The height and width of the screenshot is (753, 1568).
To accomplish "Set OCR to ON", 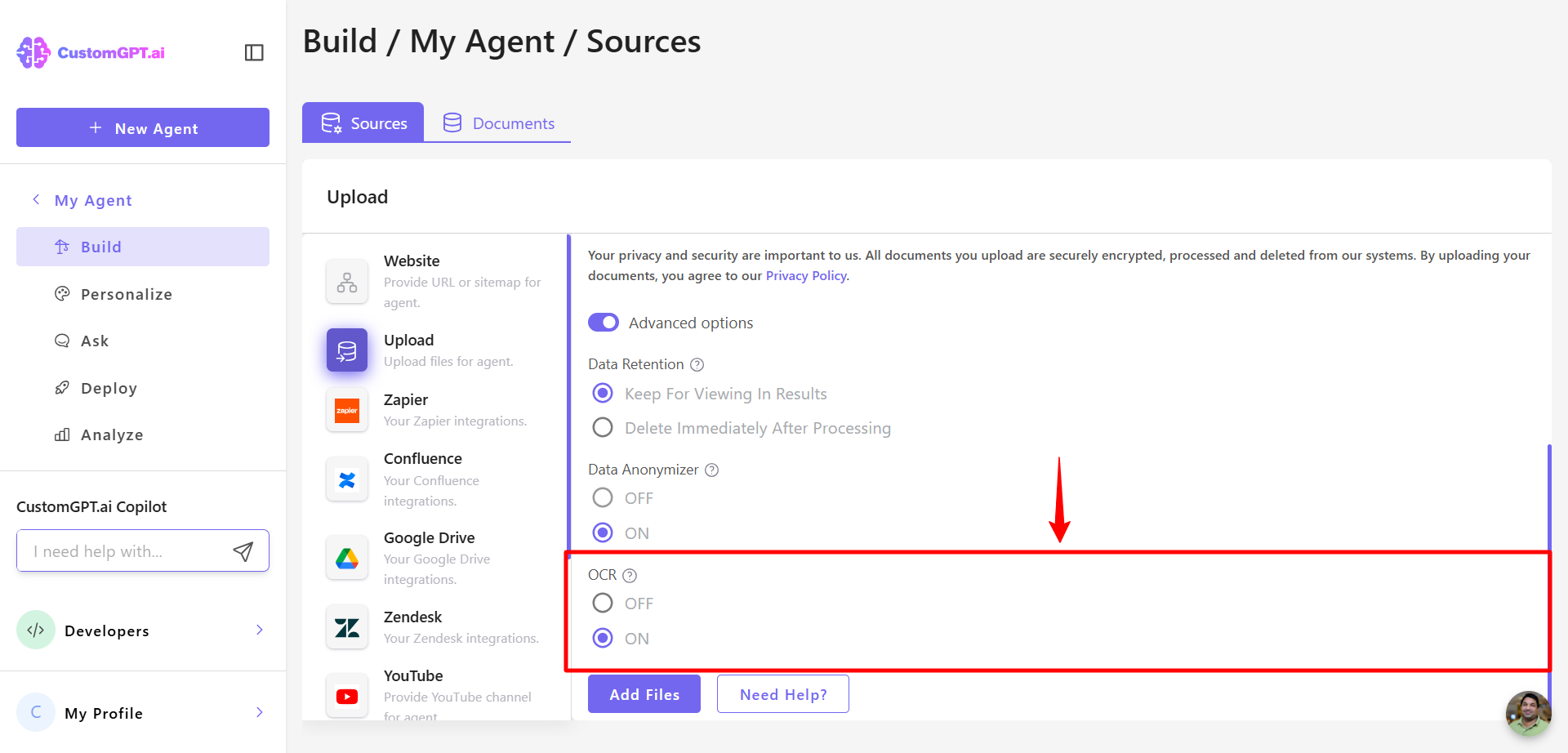I will pyautogui.click(x=603, y=639).
